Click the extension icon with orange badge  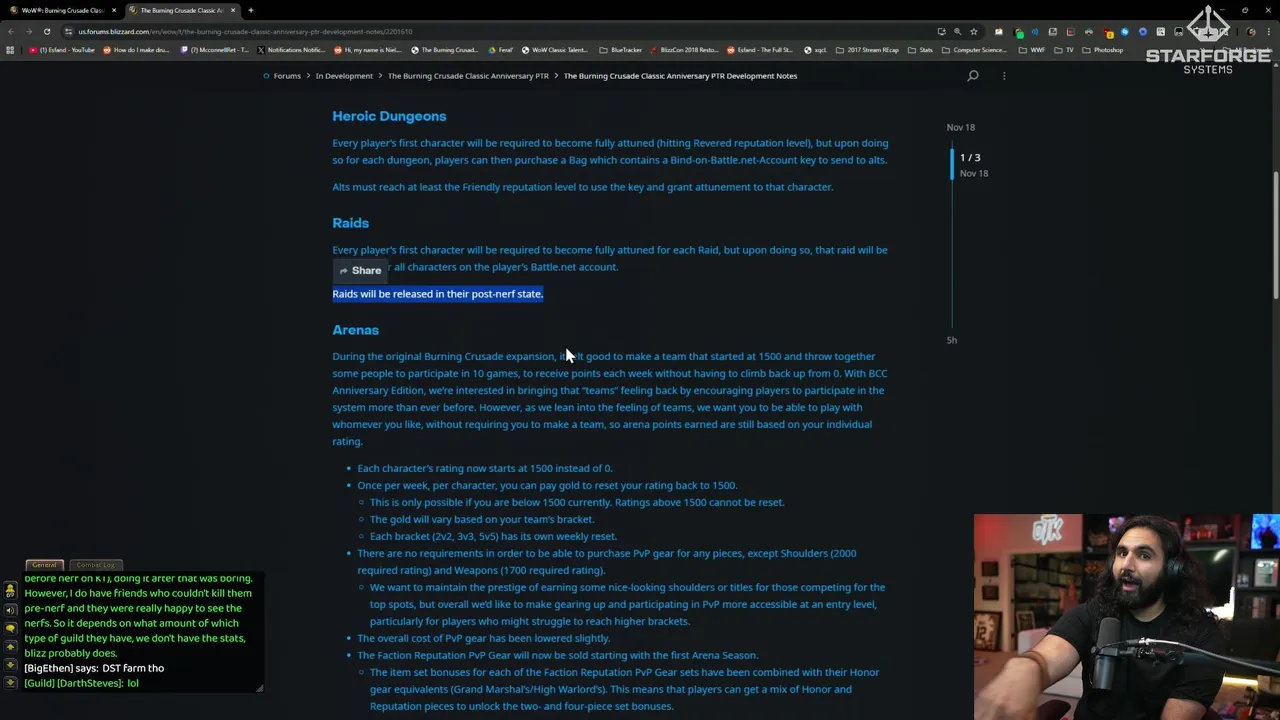pos(1108,32)
